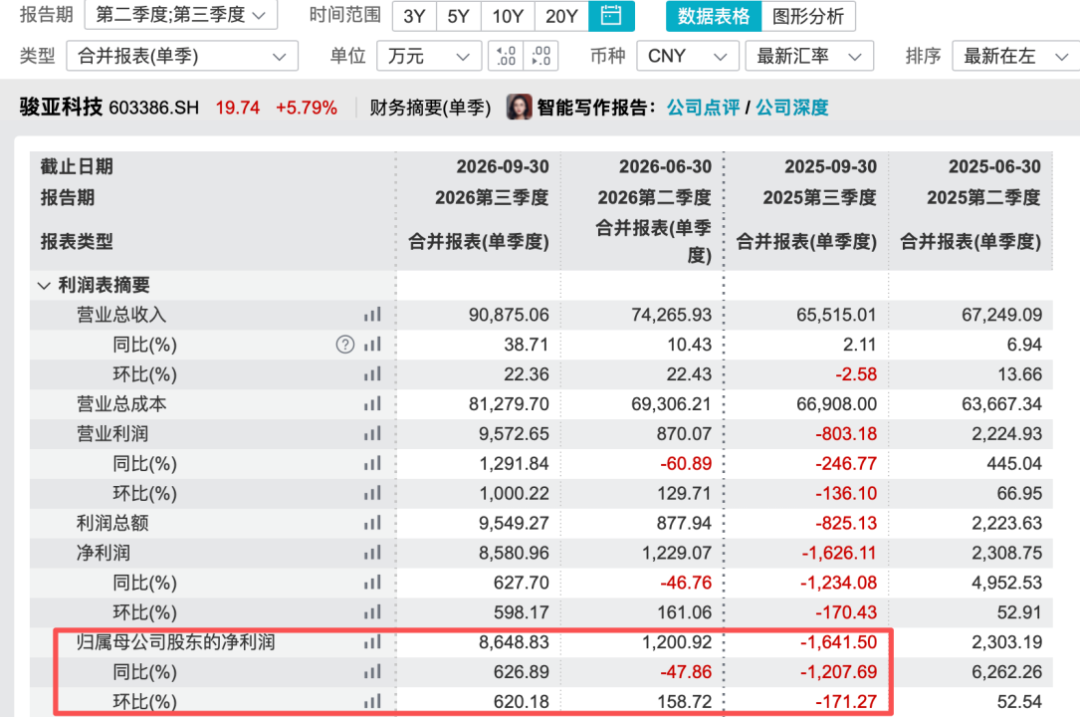
Task: Select cell -171.27 in 归属母公司 环比
Action: (847, 701)
